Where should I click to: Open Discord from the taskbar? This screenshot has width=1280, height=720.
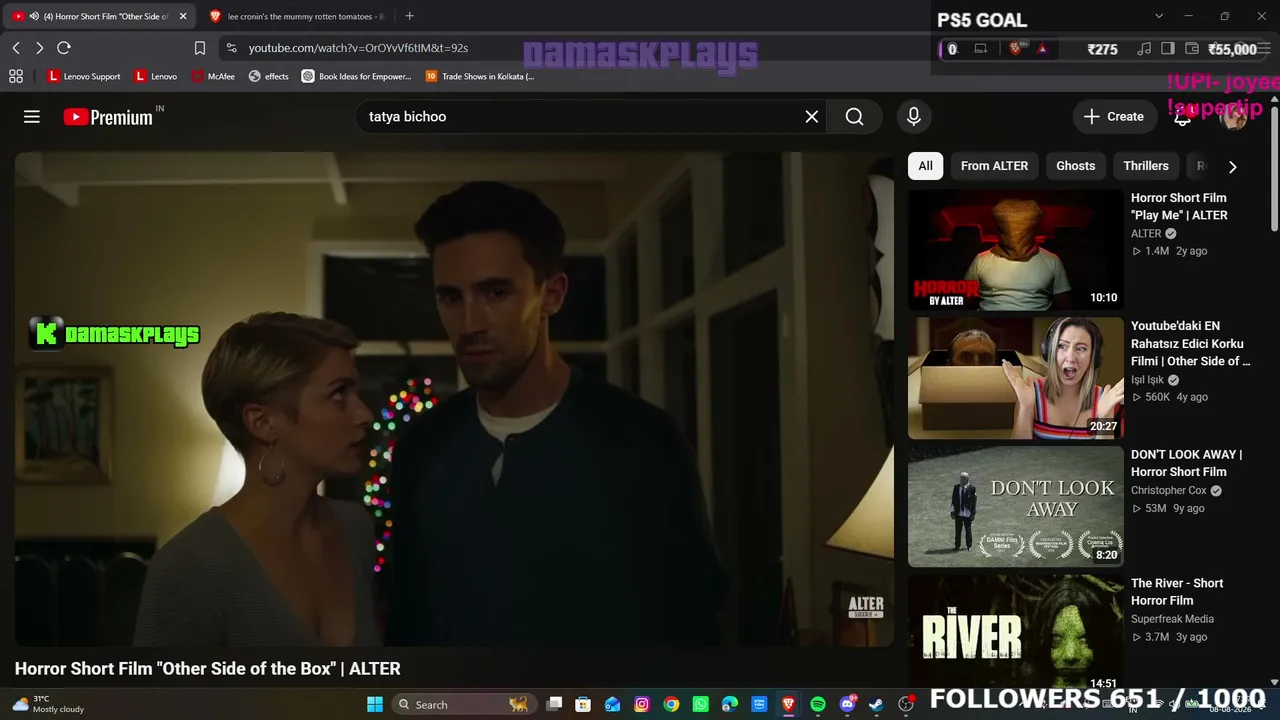tap(848, 705)
